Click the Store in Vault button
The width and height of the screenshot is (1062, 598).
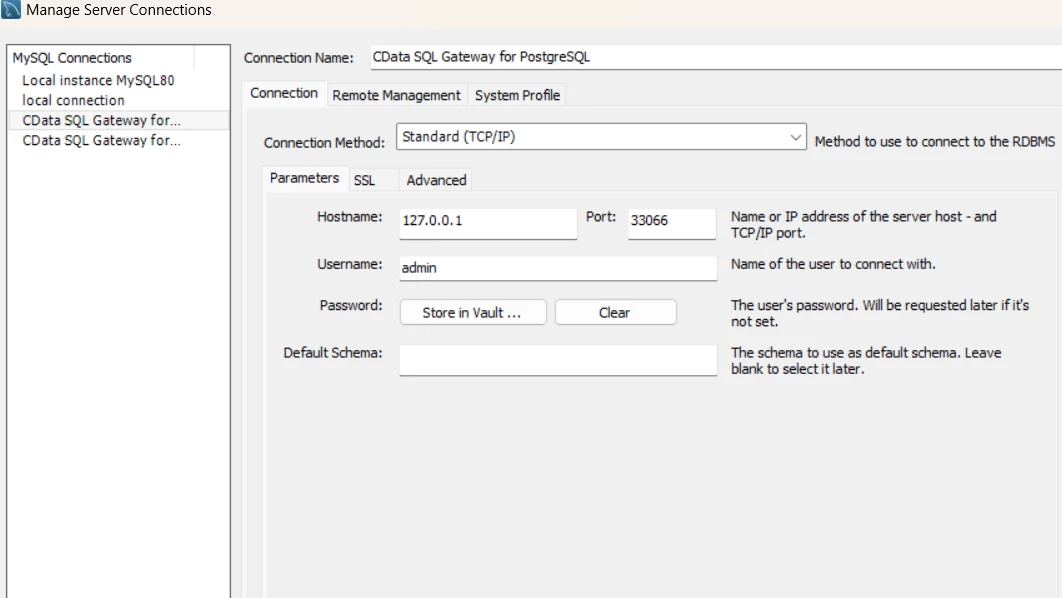point(473,312)
